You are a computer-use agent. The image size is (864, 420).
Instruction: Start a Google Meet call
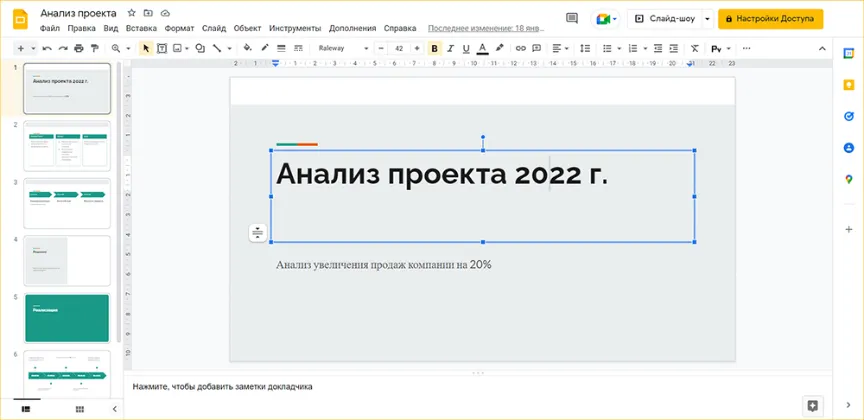(606, 19)
